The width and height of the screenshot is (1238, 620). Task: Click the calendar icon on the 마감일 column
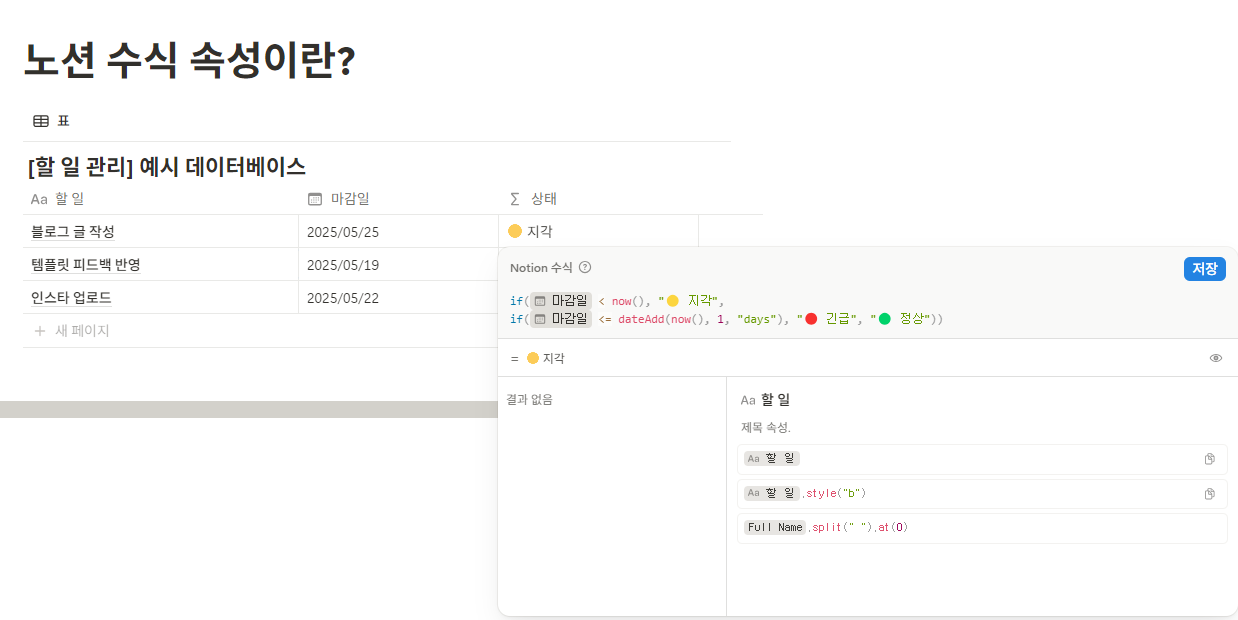coord(314,198)
